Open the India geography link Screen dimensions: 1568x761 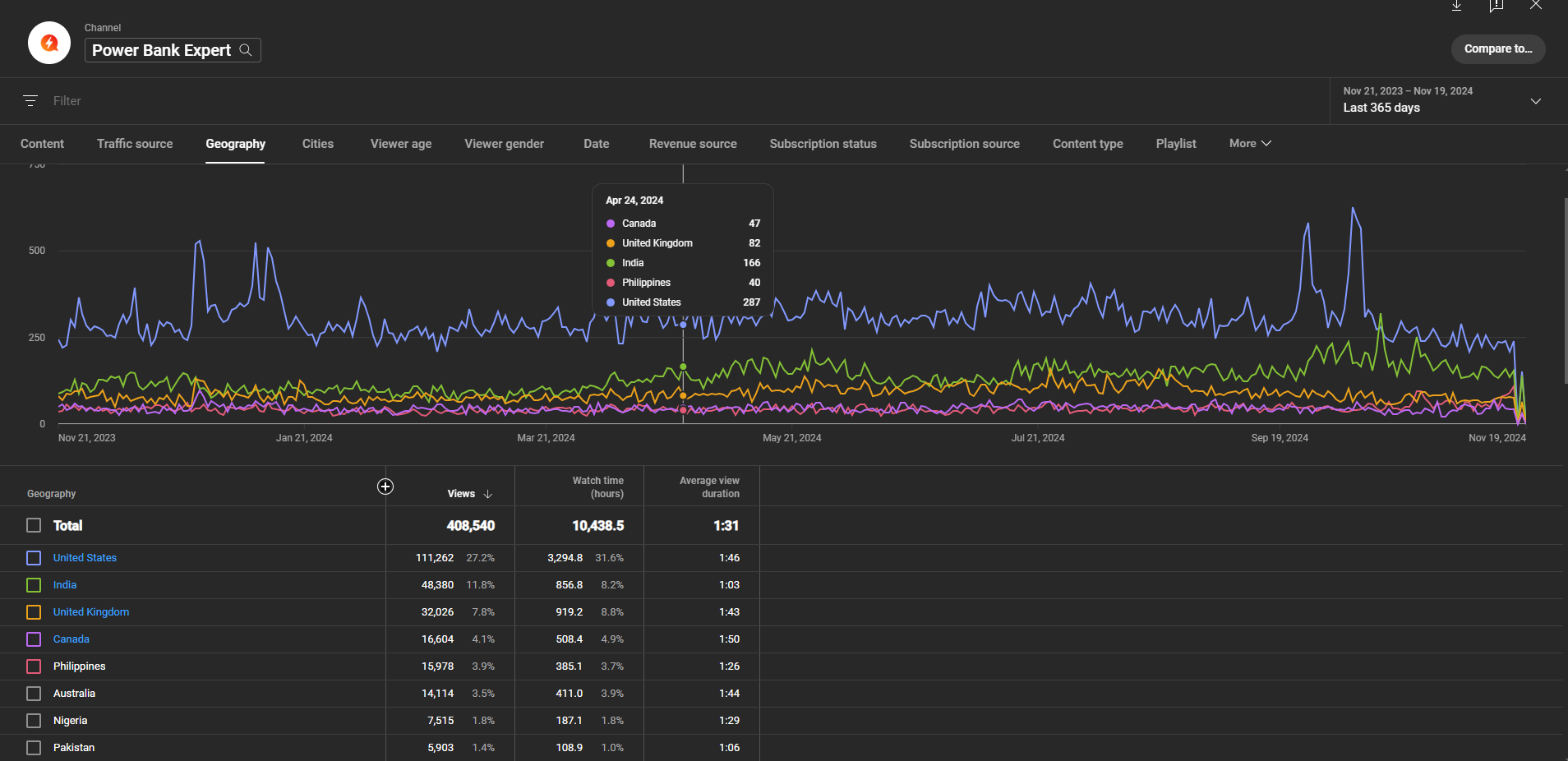[x=65, y=585]
